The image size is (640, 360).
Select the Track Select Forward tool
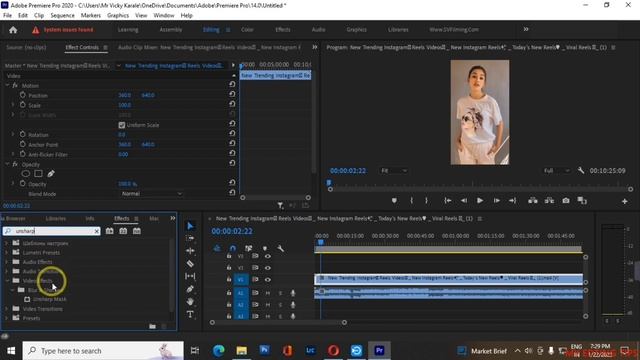190,238
